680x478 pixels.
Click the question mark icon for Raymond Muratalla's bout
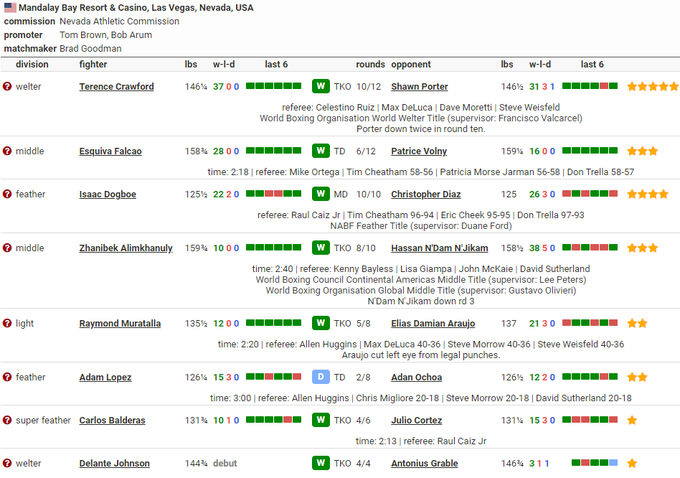click(8, 324)
